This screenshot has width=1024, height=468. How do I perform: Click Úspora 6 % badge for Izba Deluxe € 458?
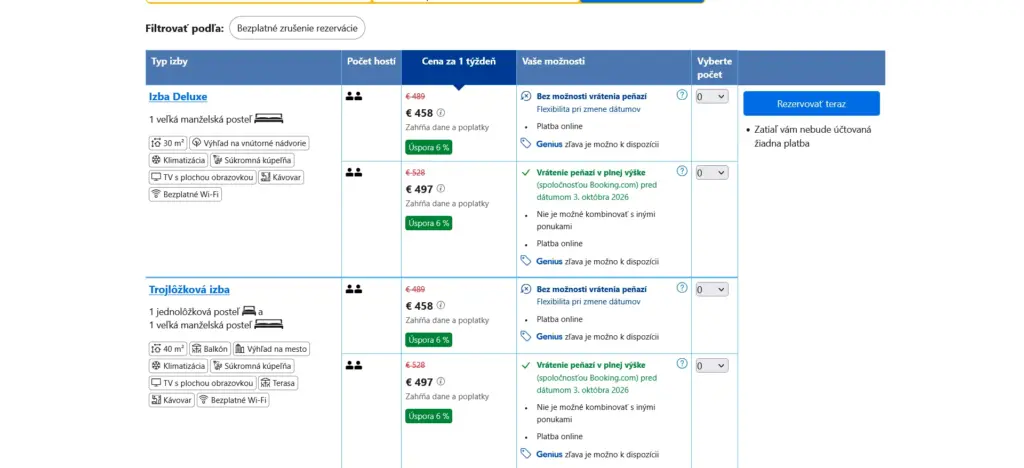coord(428,147)
